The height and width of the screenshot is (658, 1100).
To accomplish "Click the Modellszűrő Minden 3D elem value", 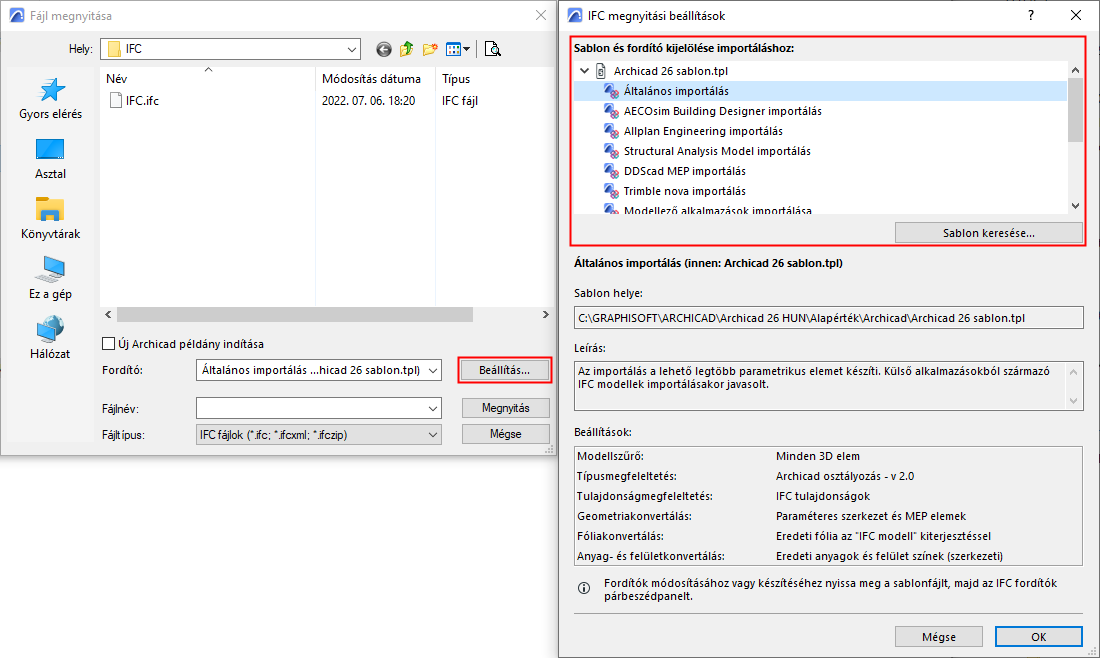I will tap(817, 456).
